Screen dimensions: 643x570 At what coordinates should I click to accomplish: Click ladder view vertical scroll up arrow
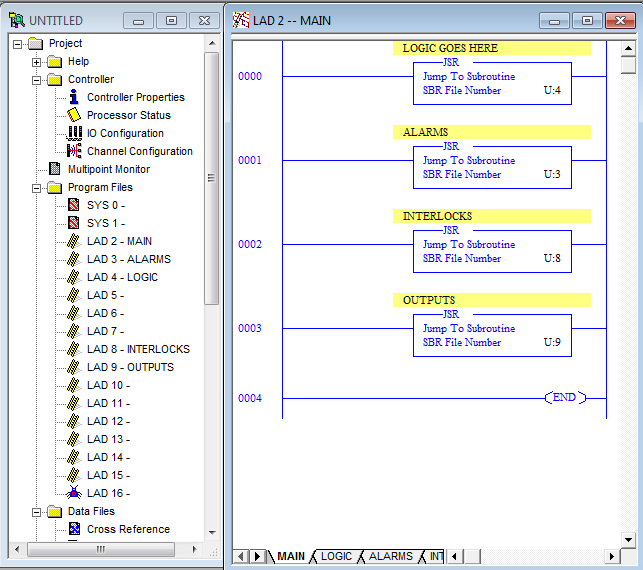click(x=628, y=48)
